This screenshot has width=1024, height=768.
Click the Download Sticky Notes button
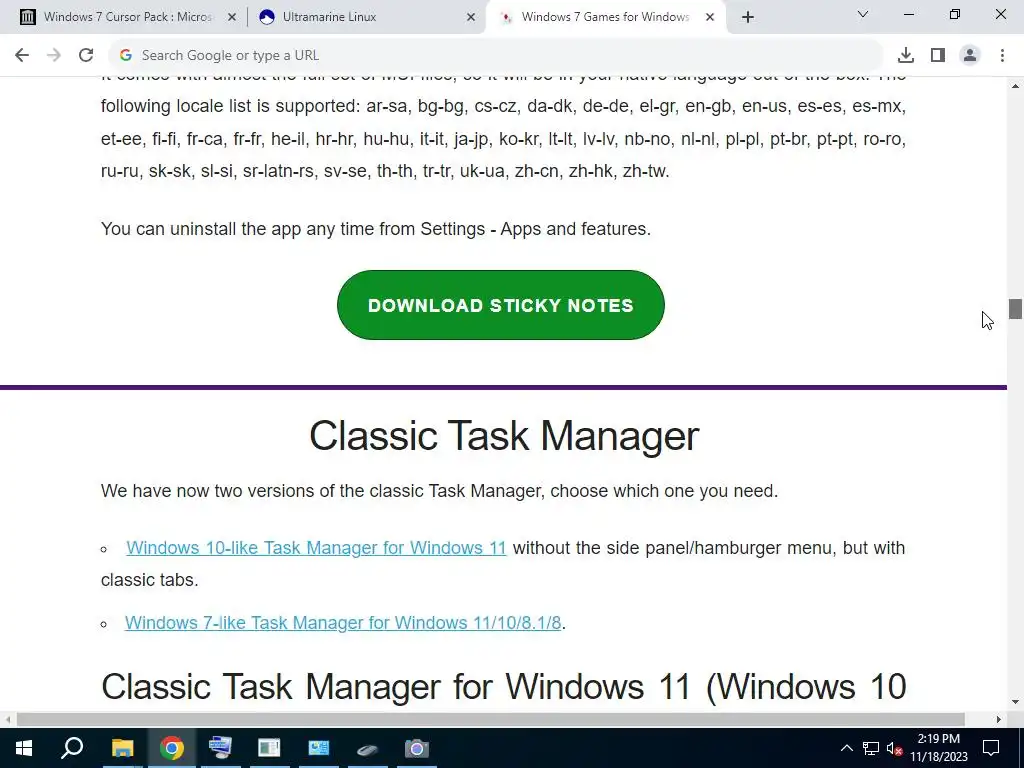coord(501,305)
